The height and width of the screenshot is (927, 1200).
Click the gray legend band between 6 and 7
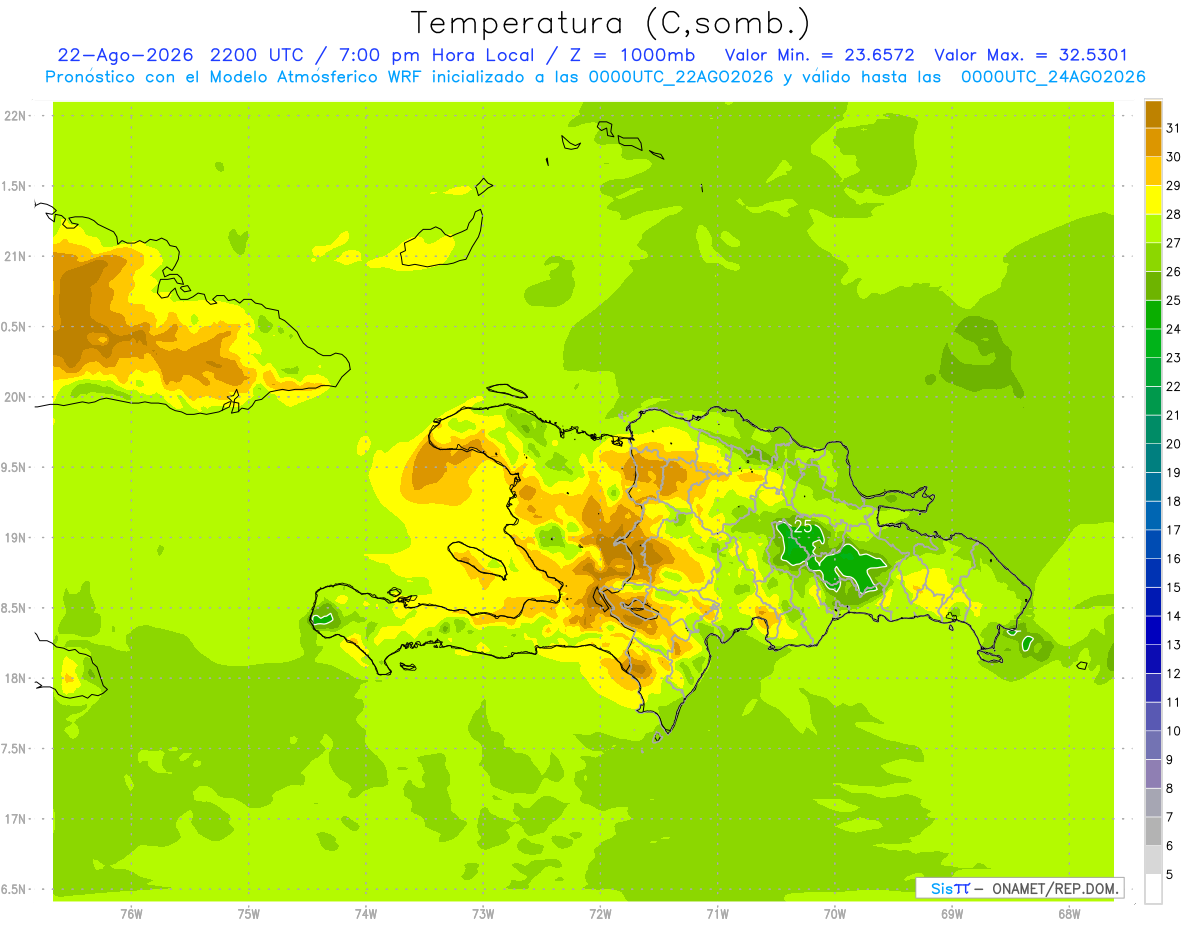click(x=1153, y=832)
